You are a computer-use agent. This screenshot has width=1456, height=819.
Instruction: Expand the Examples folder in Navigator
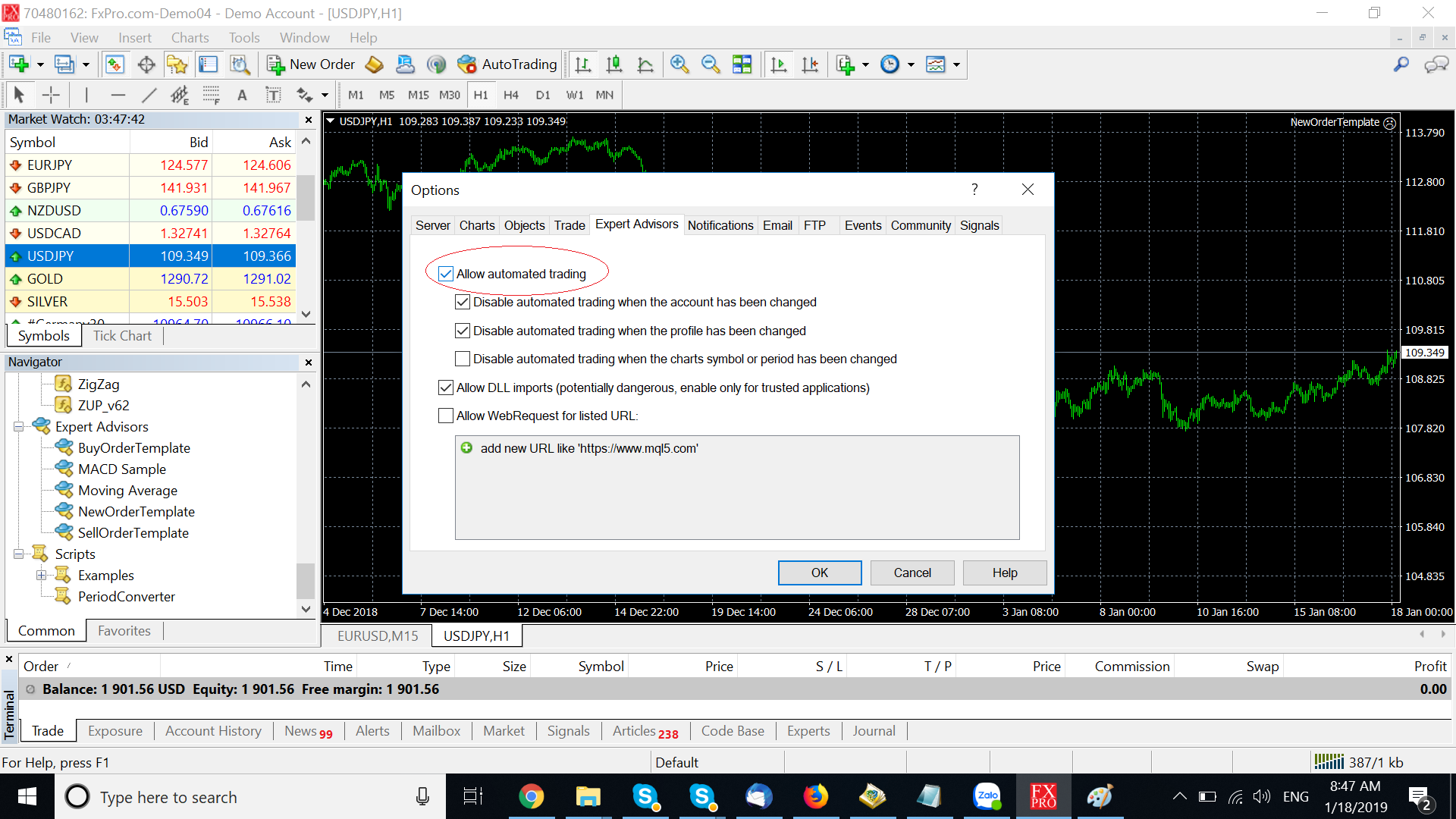[41, 576]
